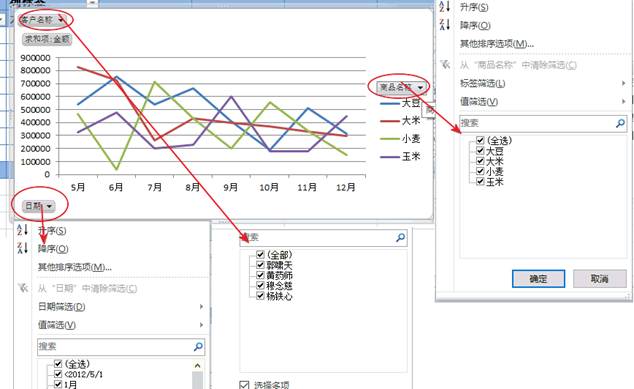Click the 确定 button
The image size is (634, 389).
538,279
